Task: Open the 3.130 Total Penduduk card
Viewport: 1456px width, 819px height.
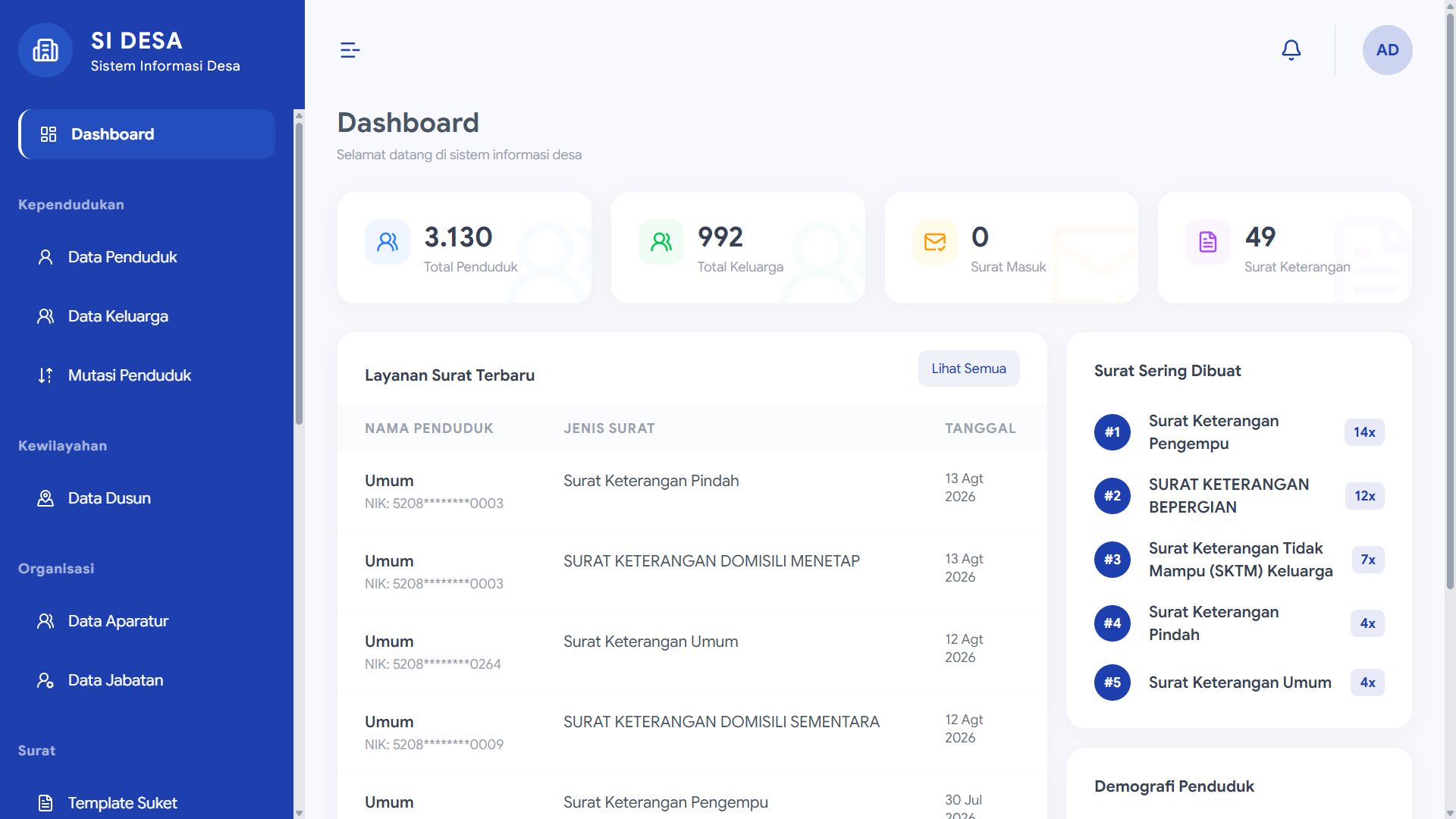Action: [464, 247]
